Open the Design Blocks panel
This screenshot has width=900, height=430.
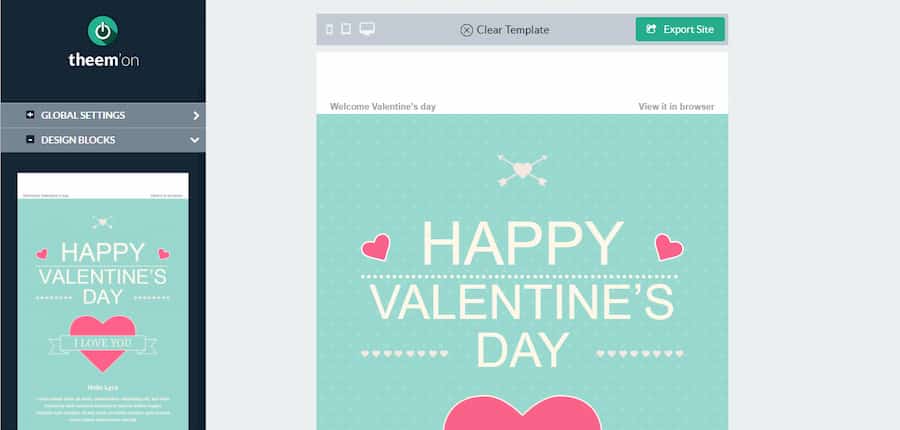point(103,140)
